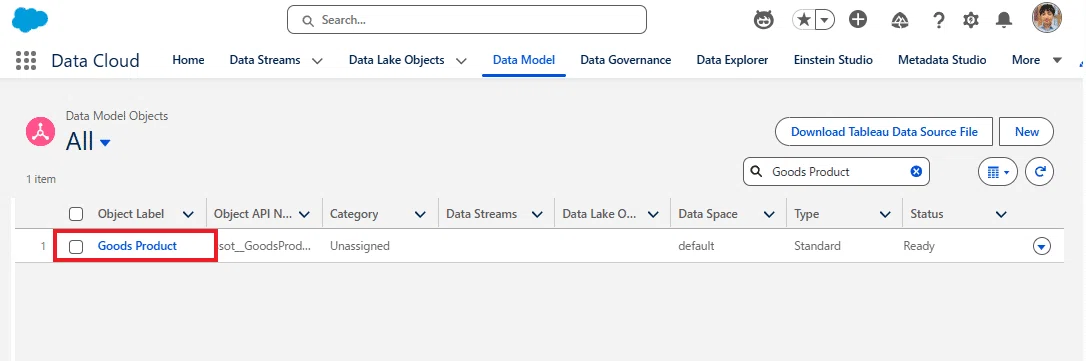Image resolution: width=1086 pixels, height=361 pixels.
Task: Open the Select List Display table icon
Action: click(x=997, y=172)
